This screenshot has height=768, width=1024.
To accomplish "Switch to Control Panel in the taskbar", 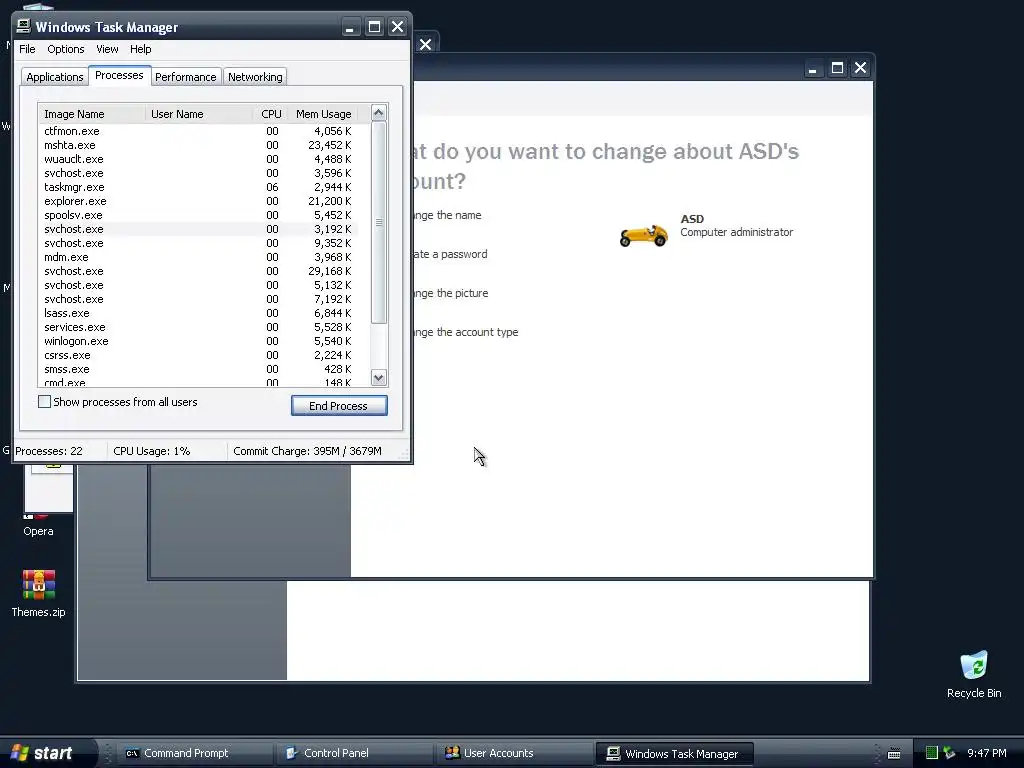I will point(353,753).
